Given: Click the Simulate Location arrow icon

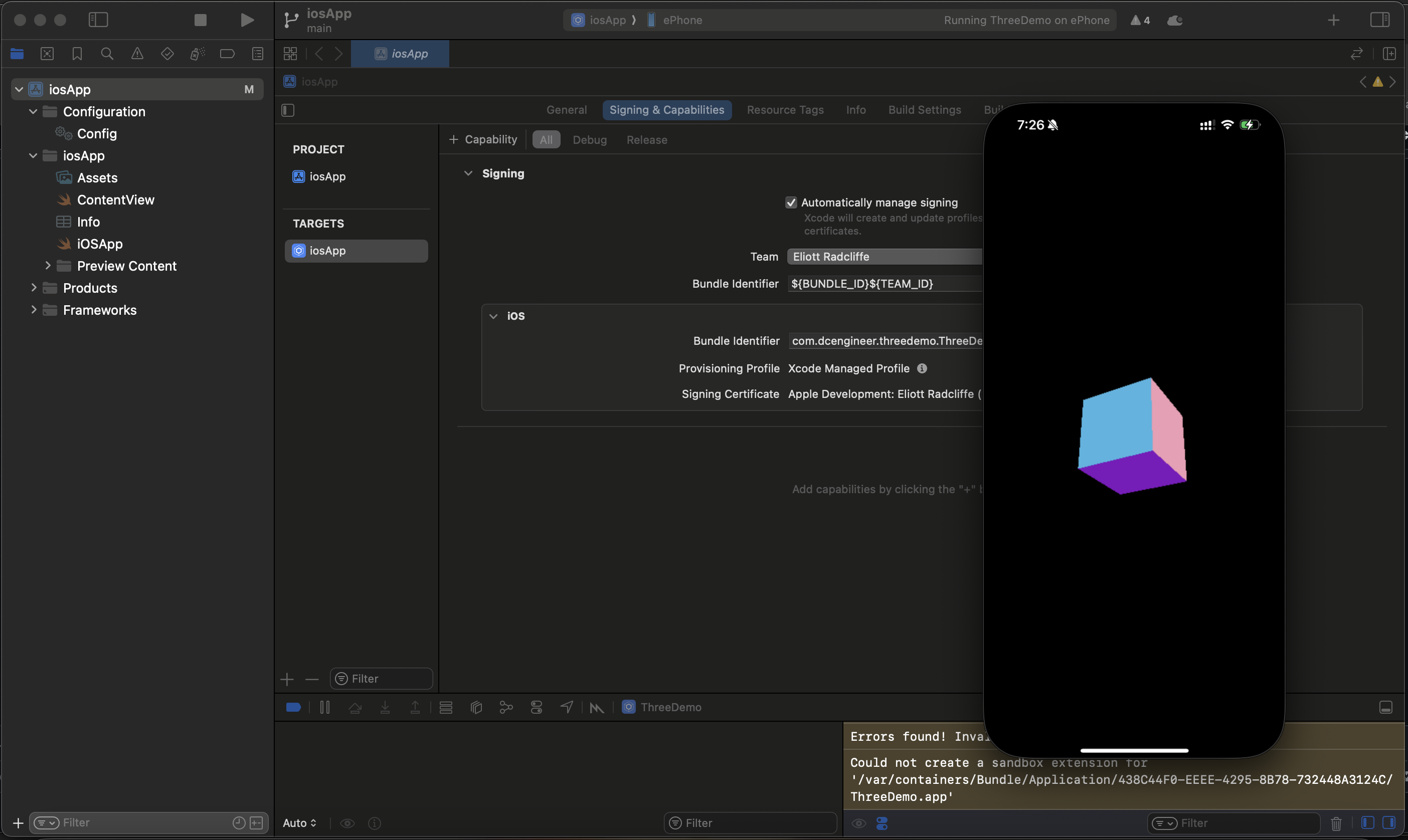Looking at the screenshot, I should [x=567, y=707].
